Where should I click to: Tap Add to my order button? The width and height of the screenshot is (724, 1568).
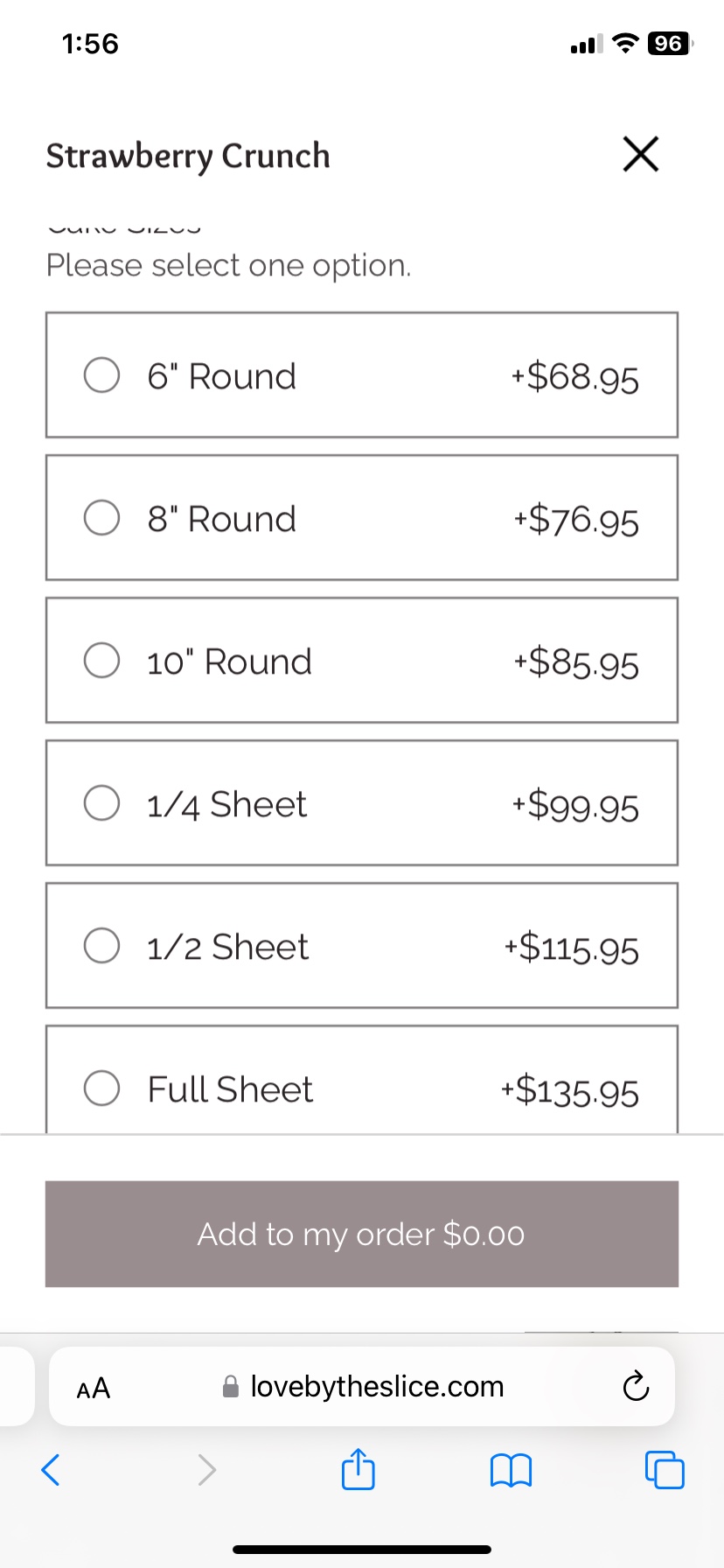tap(362, 1234)
